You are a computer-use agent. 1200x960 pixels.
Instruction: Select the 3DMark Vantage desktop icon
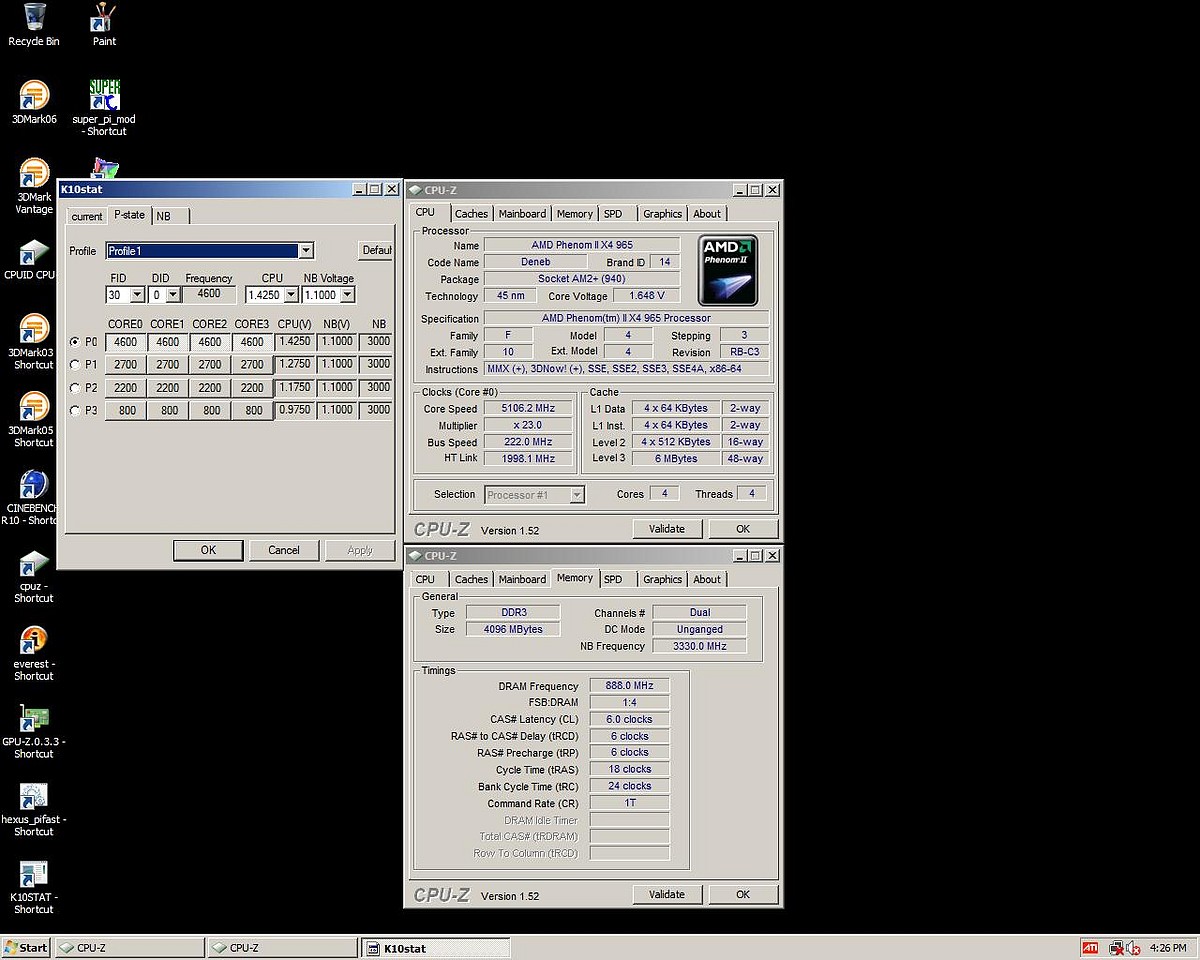(x=34, y=186)
